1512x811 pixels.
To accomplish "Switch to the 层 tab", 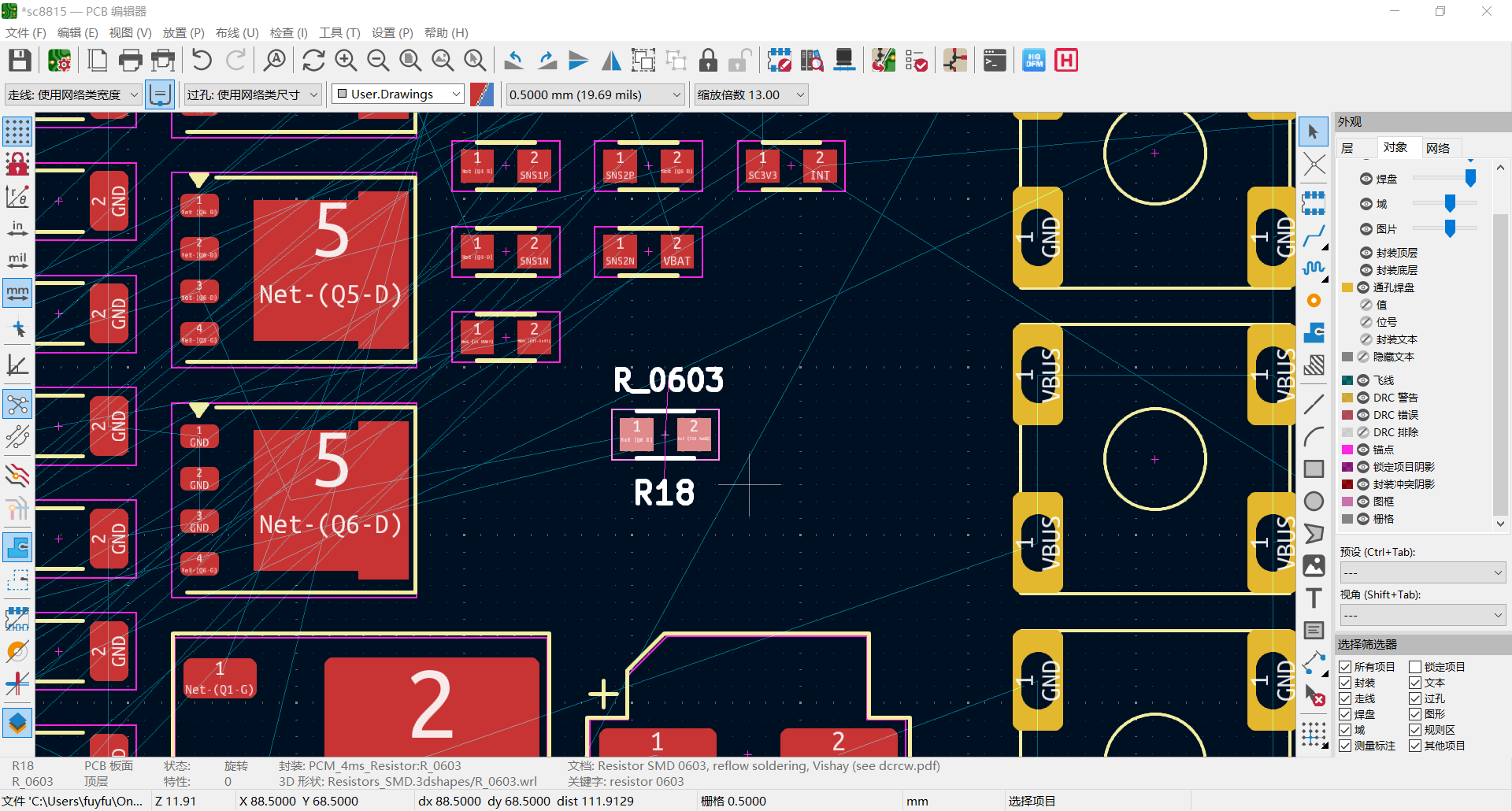I will click(1347, 148).
